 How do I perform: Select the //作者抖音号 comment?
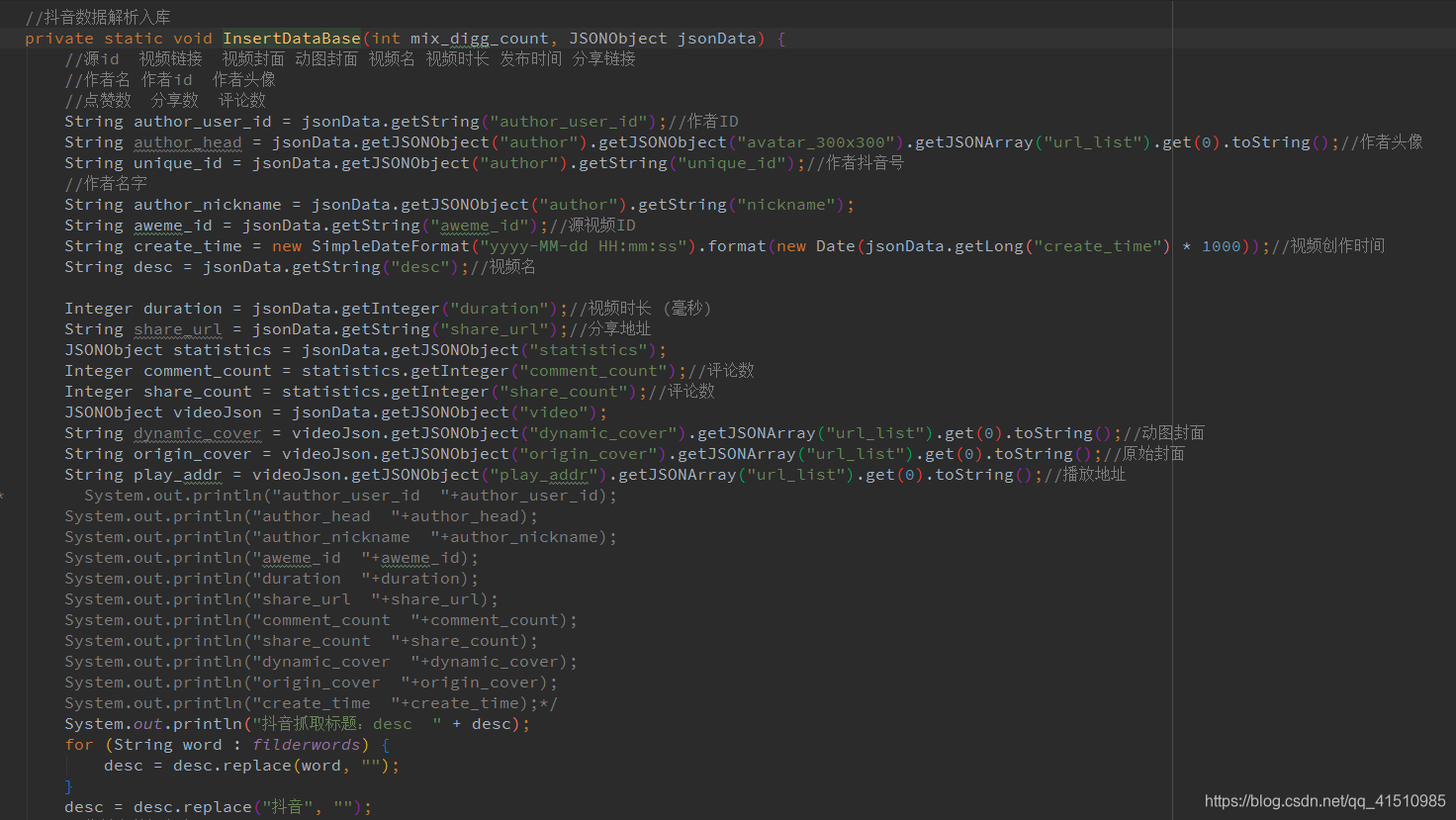(855, 163)
